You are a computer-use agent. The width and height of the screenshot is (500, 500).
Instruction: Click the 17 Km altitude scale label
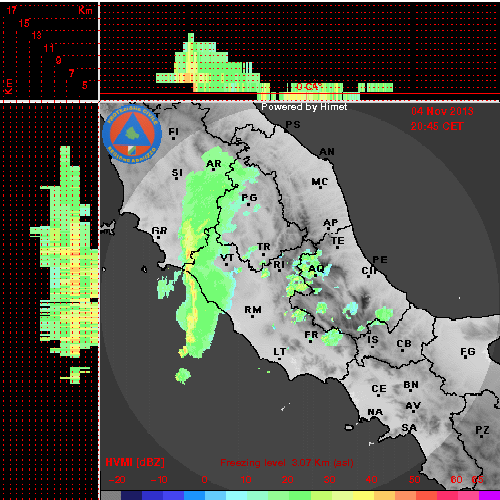click(12, 10)
